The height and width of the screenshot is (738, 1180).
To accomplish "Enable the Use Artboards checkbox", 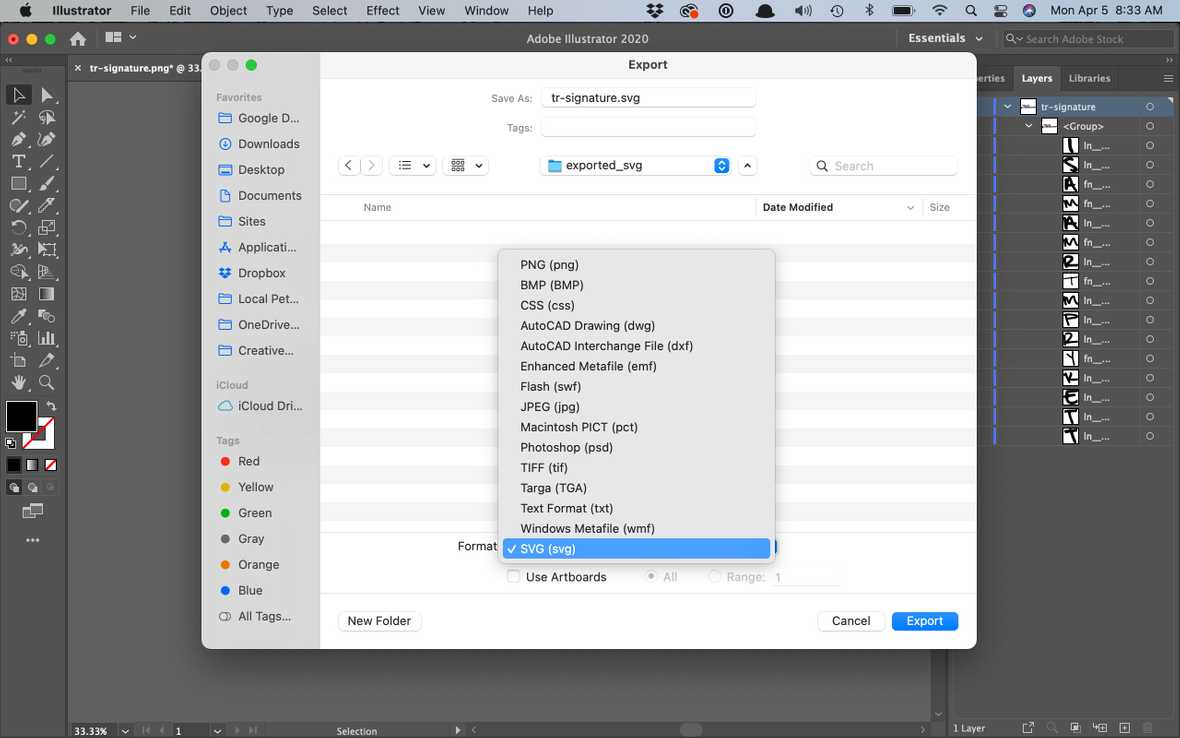I will point(513,577).
